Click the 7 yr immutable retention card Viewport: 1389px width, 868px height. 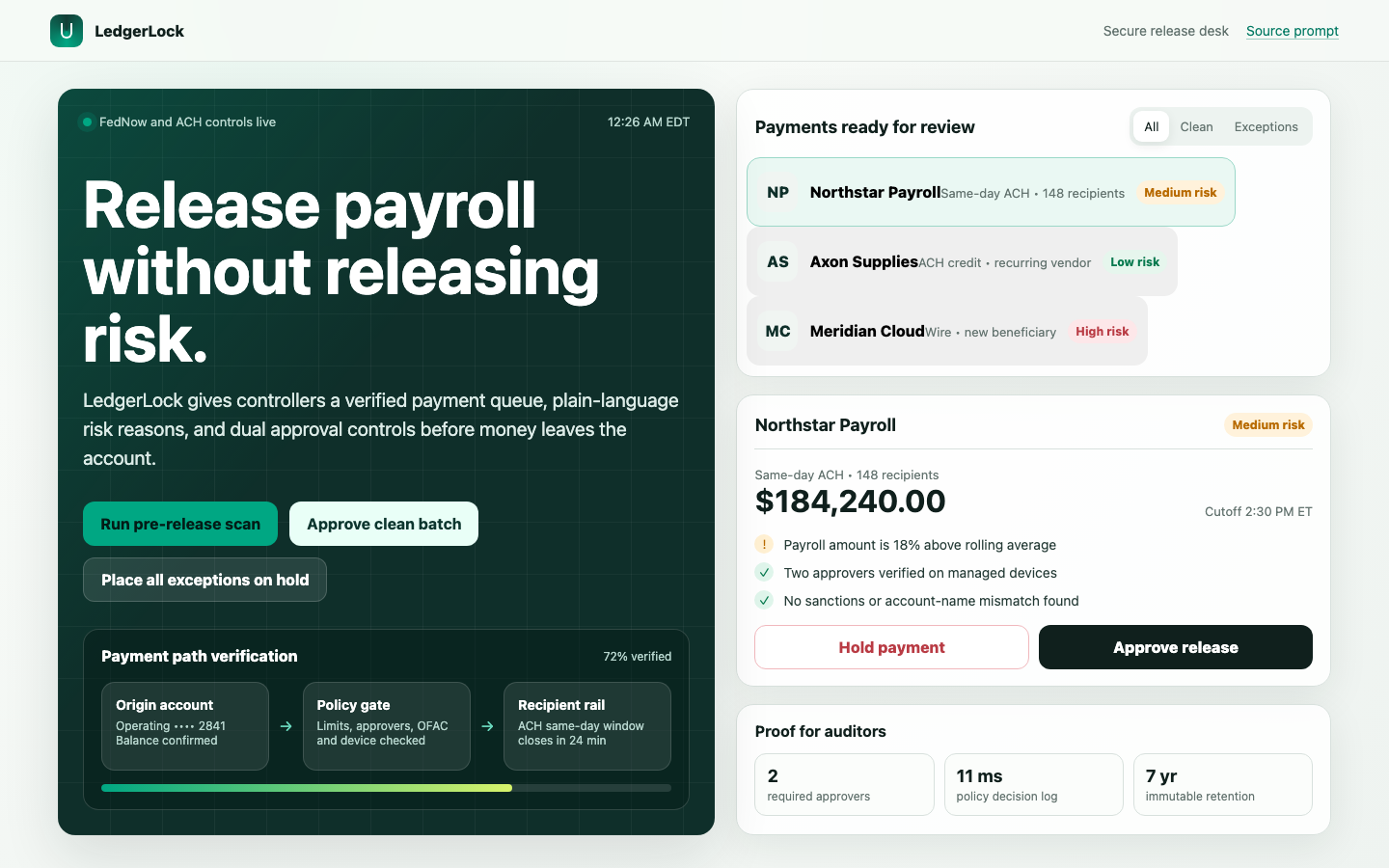[x=1223, y=785]
